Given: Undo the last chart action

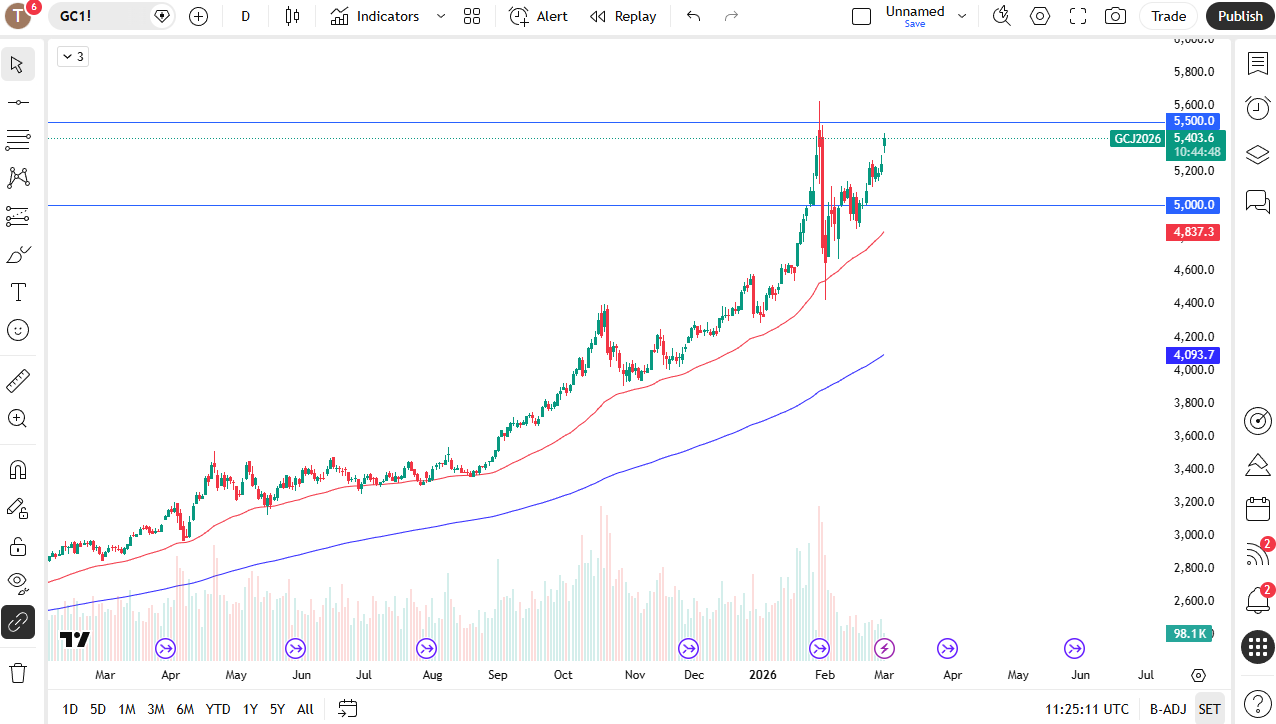Looking at the screenshot, I should pos(694,16).
